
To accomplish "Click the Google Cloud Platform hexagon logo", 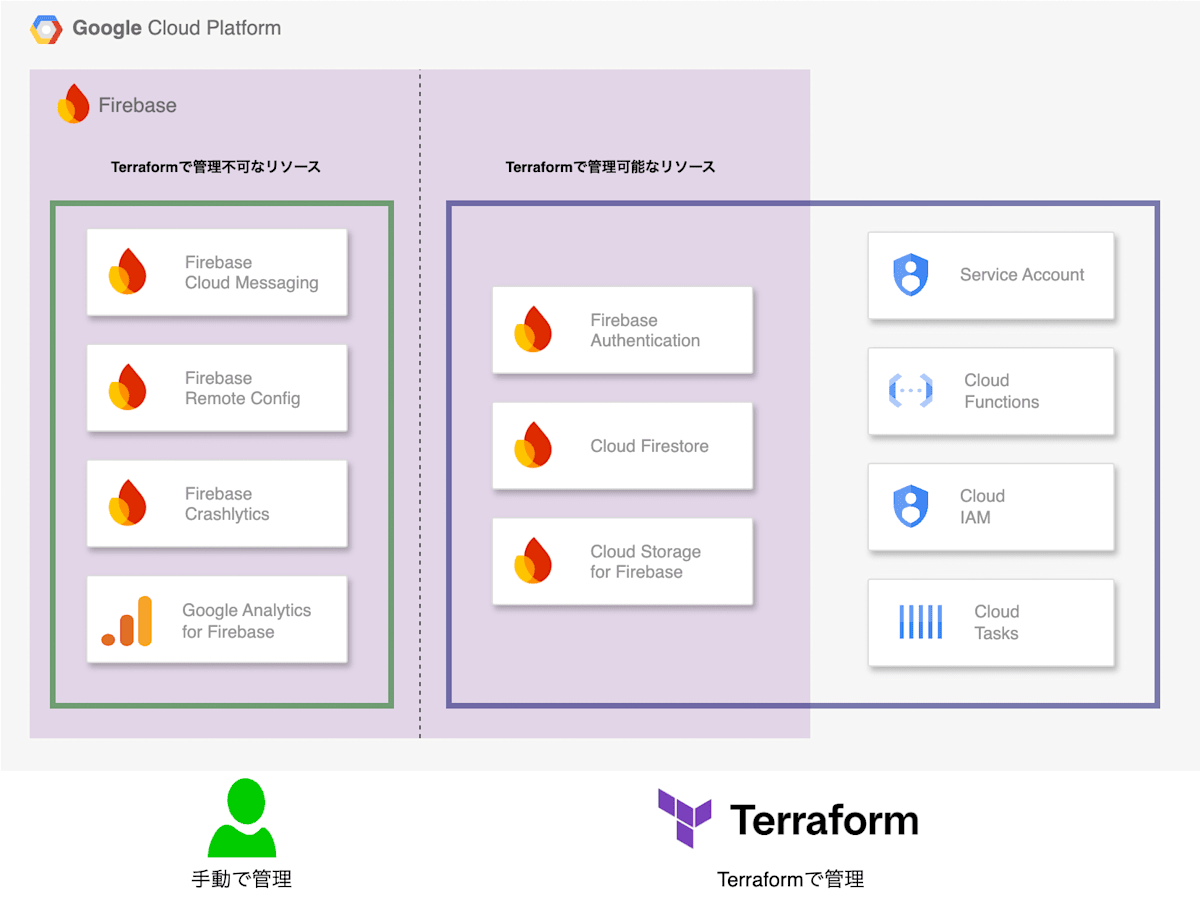I will tap(47, 29).
